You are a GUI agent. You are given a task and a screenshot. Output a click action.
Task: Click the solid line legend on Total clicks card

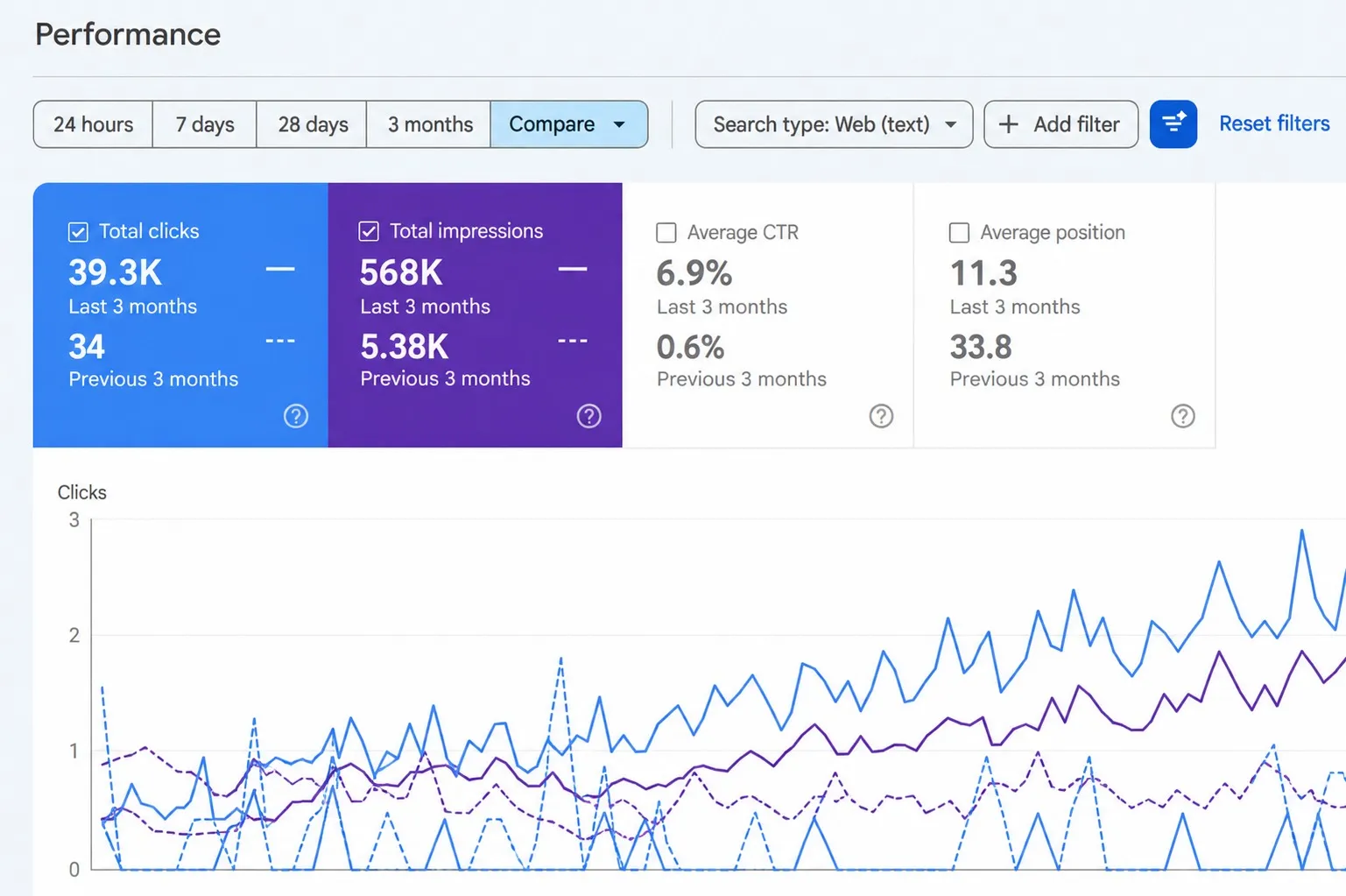pos(280,269)
